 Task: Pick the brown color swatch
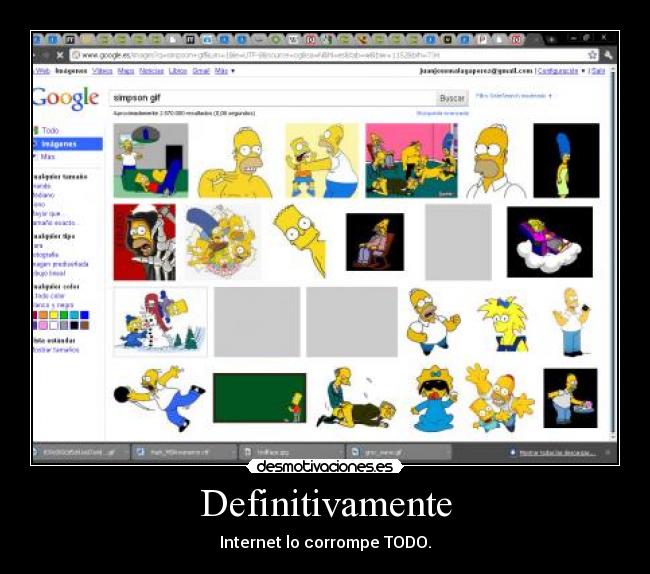point(85,325)
